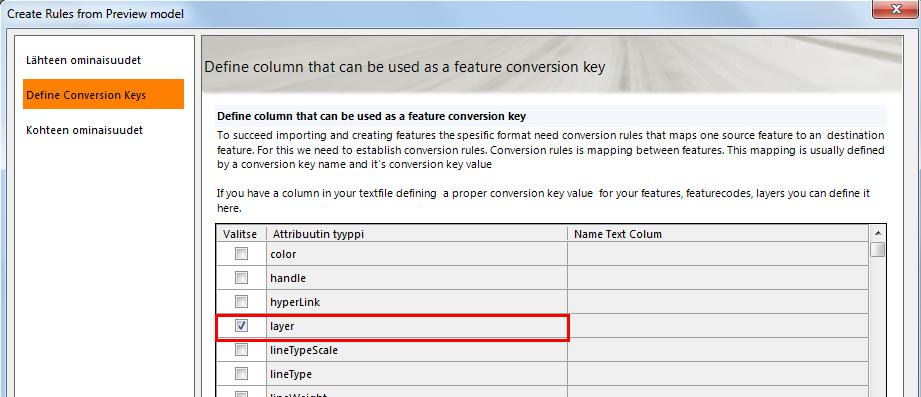
Task: Select the Name Text Colum cell for layer
Action: (718, 326)
